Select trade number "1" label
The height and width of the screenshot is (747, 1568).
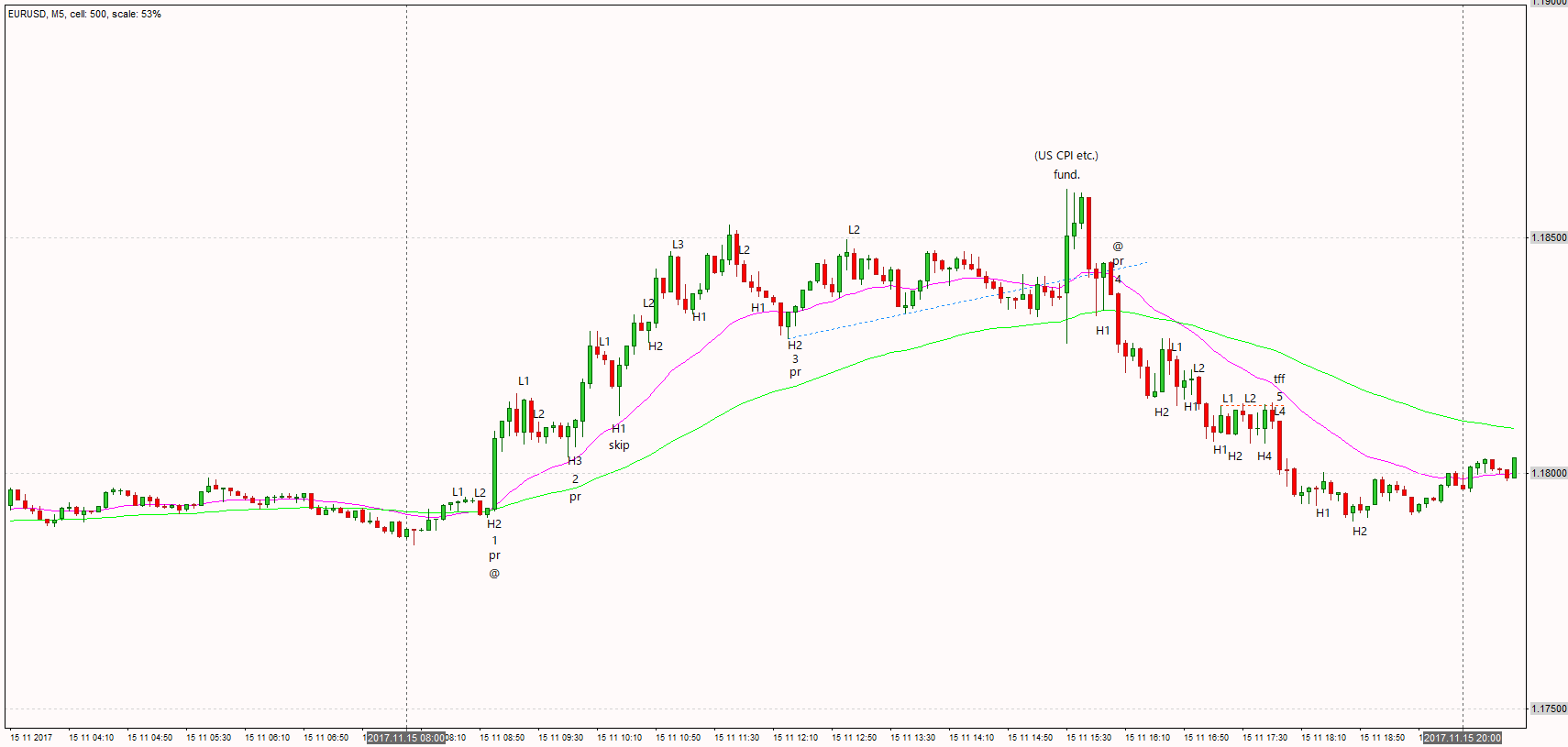(x=494, y=541)
